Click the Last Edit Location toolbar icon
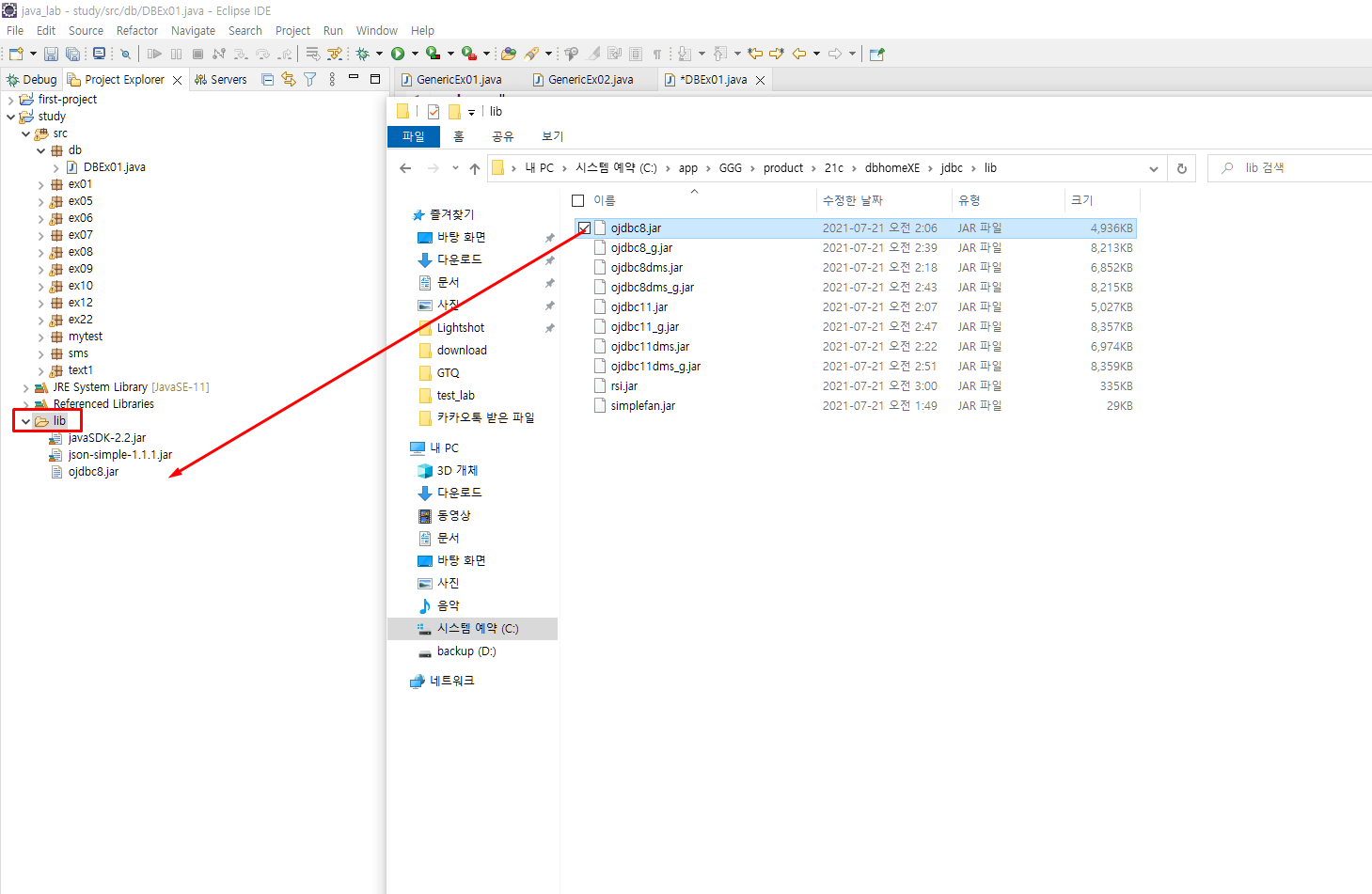The width and height of the screenshot is (1372, 894). point(755,54)
